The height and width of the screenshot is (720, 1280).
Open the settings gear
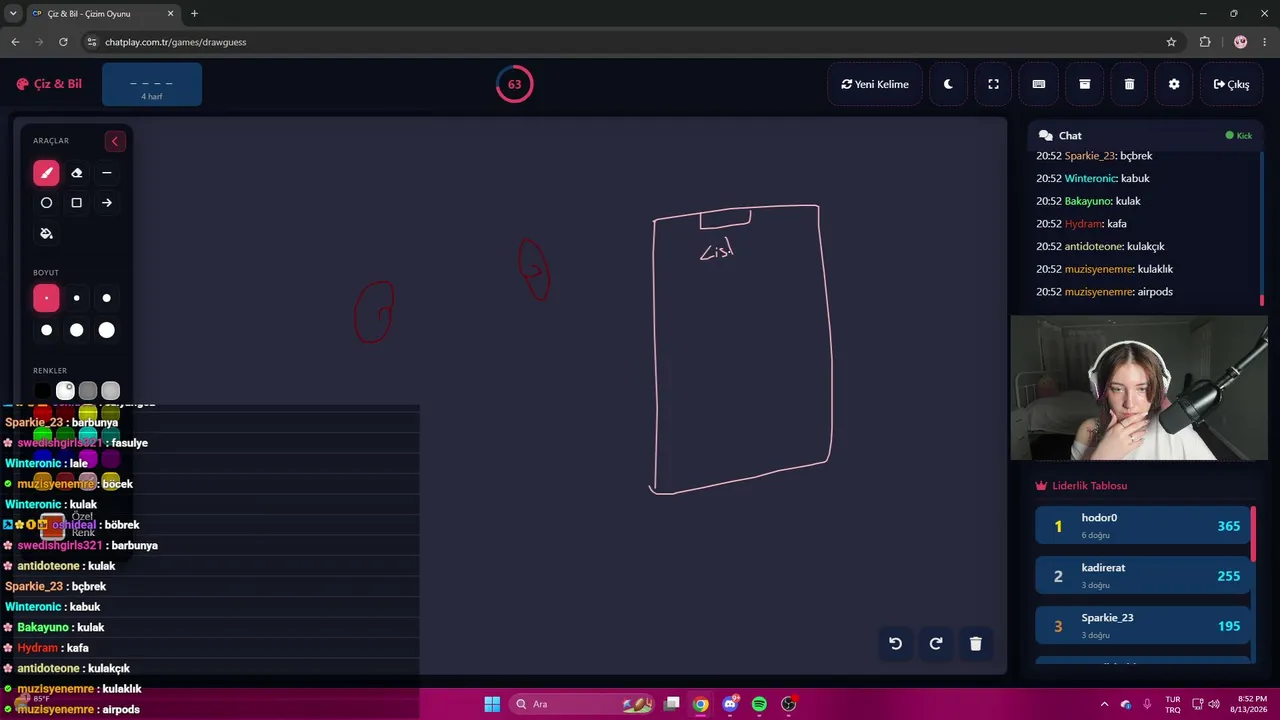pos(1174,85)
